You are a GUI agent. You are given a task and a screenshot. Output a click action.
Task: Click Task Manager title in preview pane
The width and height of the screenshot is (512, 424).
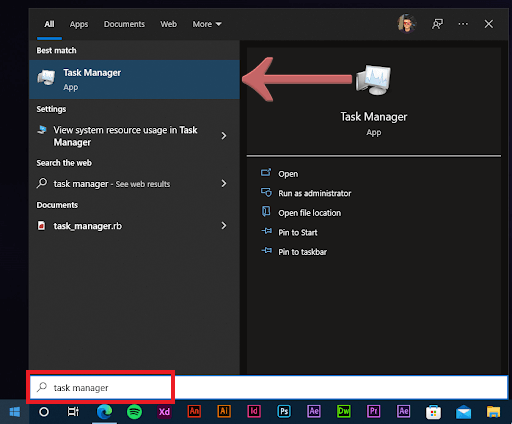click(x=374, y=117)
